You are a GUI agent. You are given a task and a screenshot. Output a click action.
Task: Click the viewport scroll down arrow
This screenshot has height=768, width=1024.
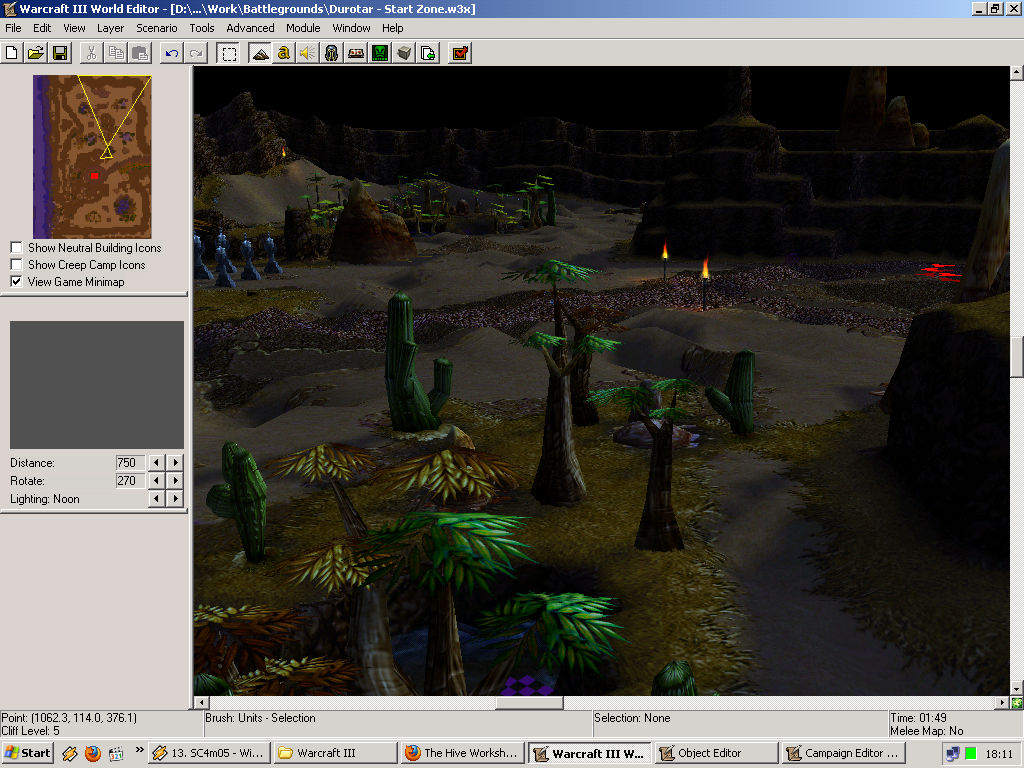(1017, 689)
